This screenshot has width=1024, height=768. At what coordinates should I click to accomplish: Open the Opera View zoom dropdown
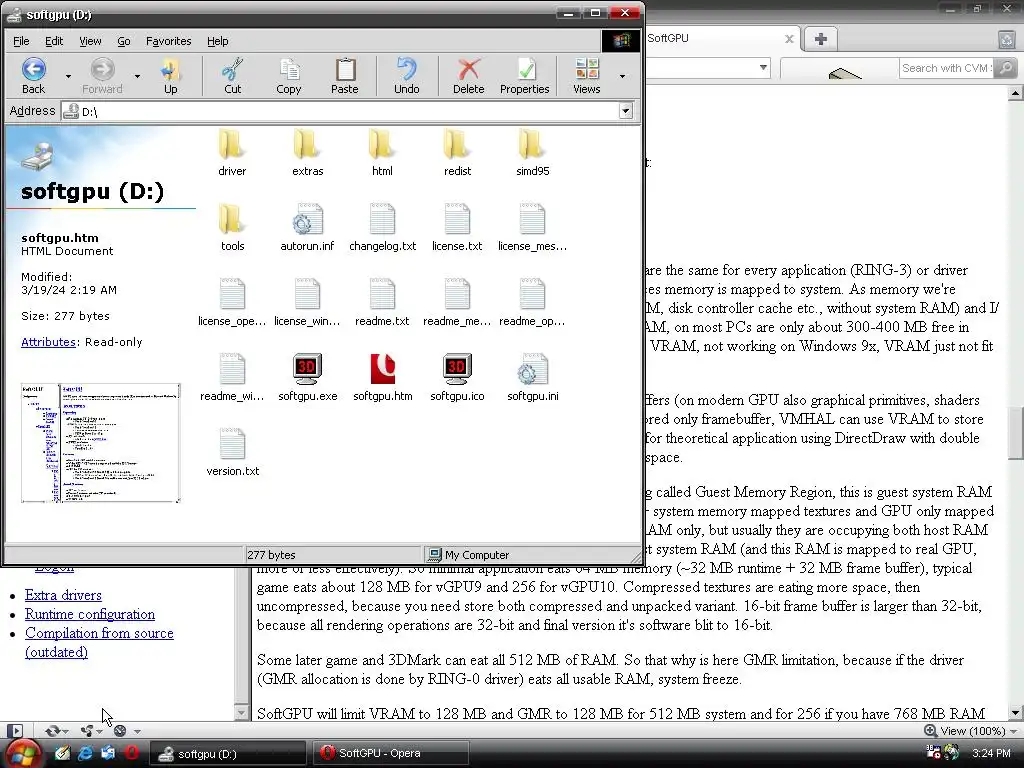tap(1013, 731)
